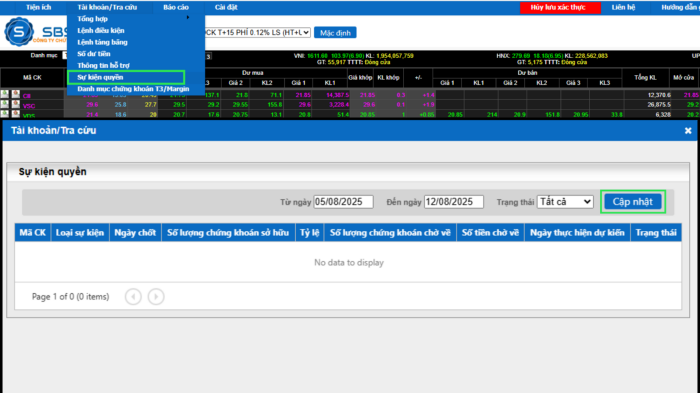Click the CII total volume 12,370.6
700x393 pixels.
659,95
